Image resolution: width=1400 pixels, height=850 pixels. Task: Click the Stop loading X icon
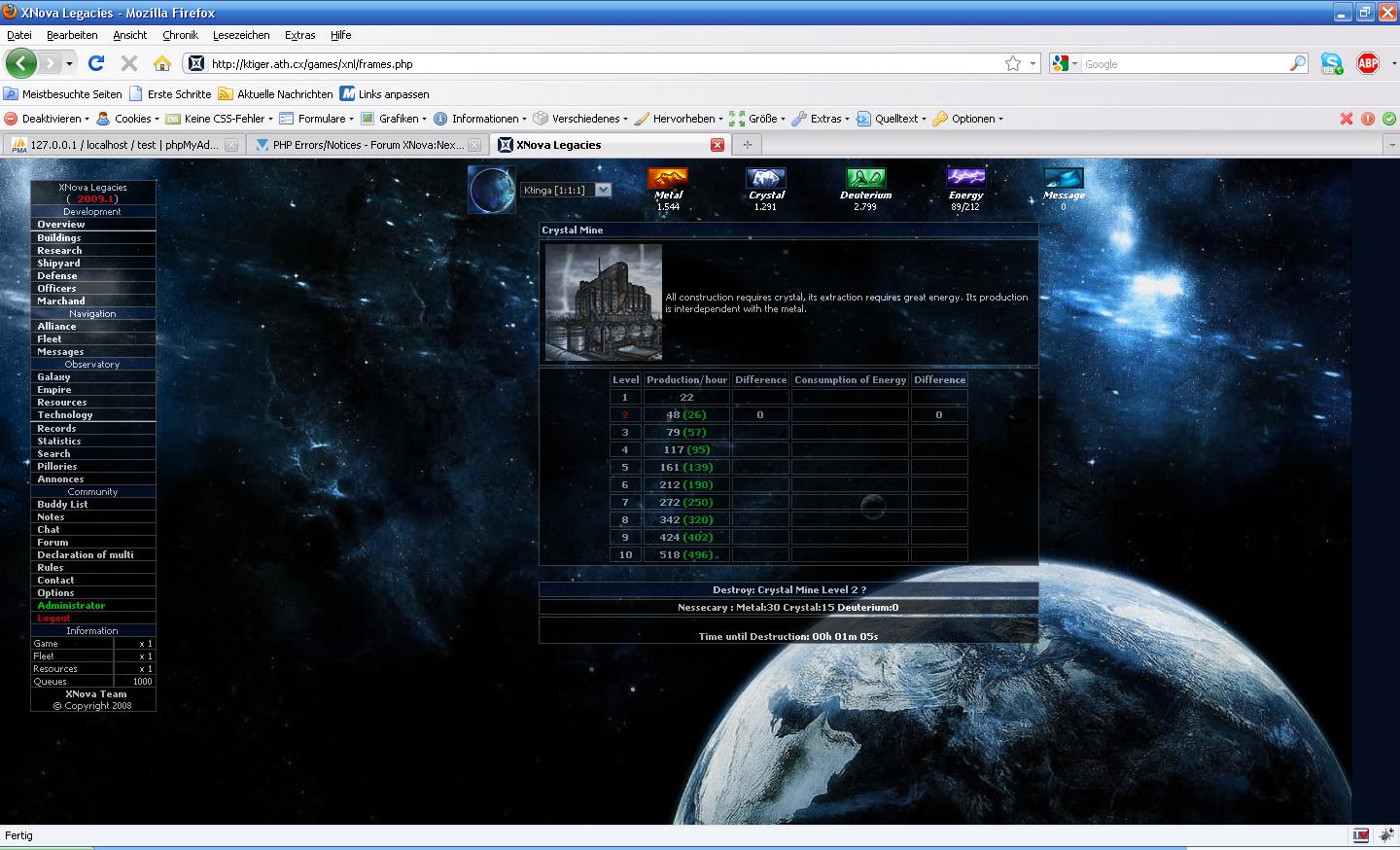click(x=128, y=63)
